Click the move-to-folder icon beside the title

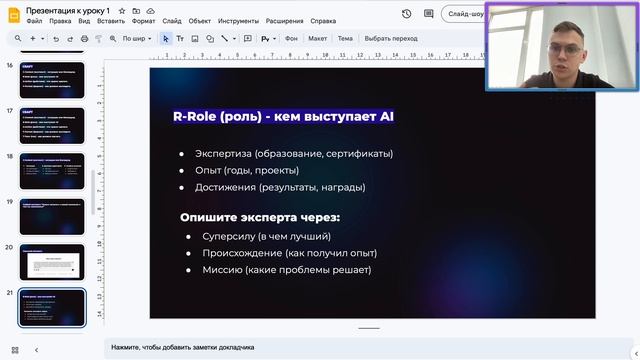[136, 11]
